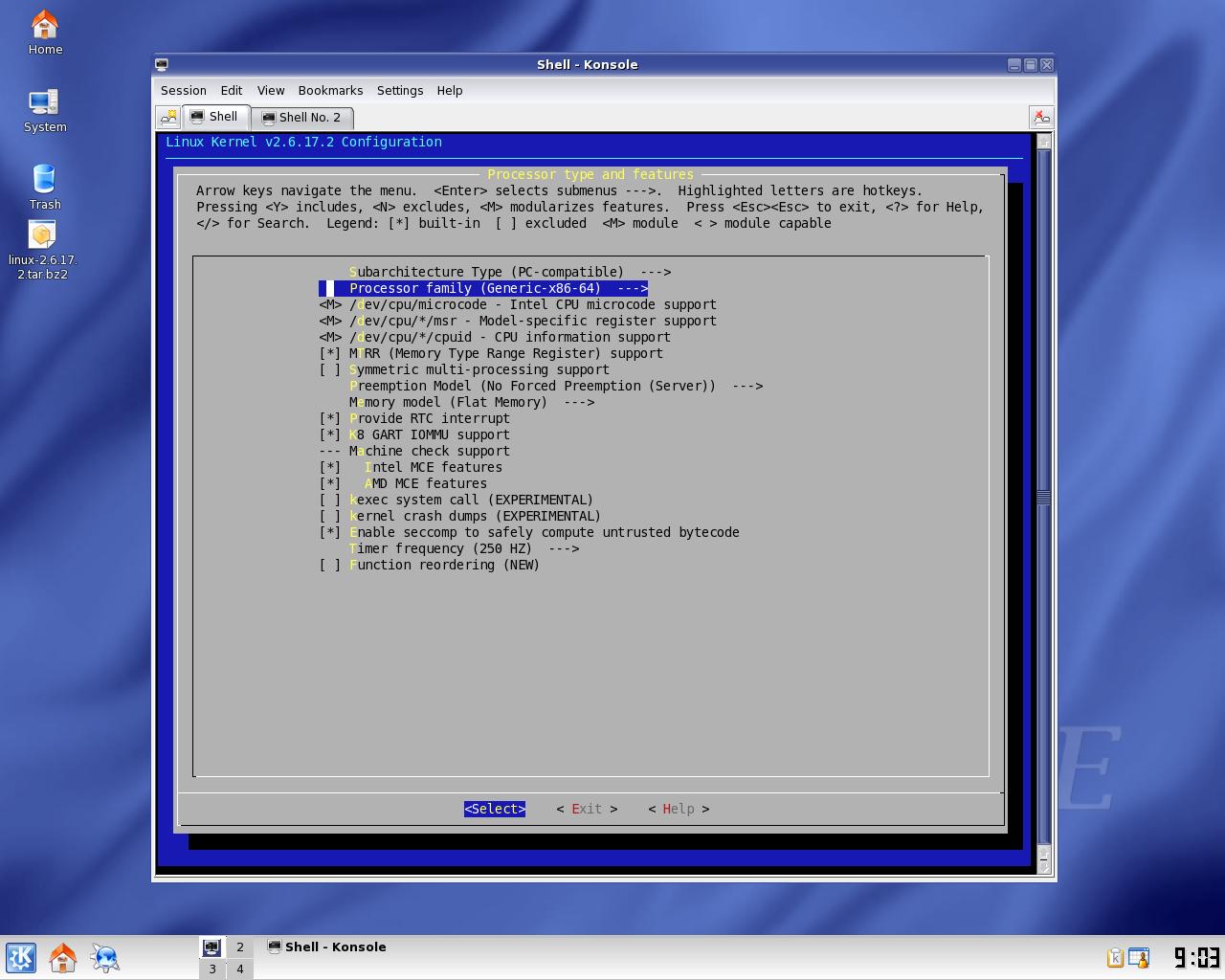Viewport: 1225px width, 980px height.
Task: Click the new session icon in Konsole tab bar
Action: [169, 117]
